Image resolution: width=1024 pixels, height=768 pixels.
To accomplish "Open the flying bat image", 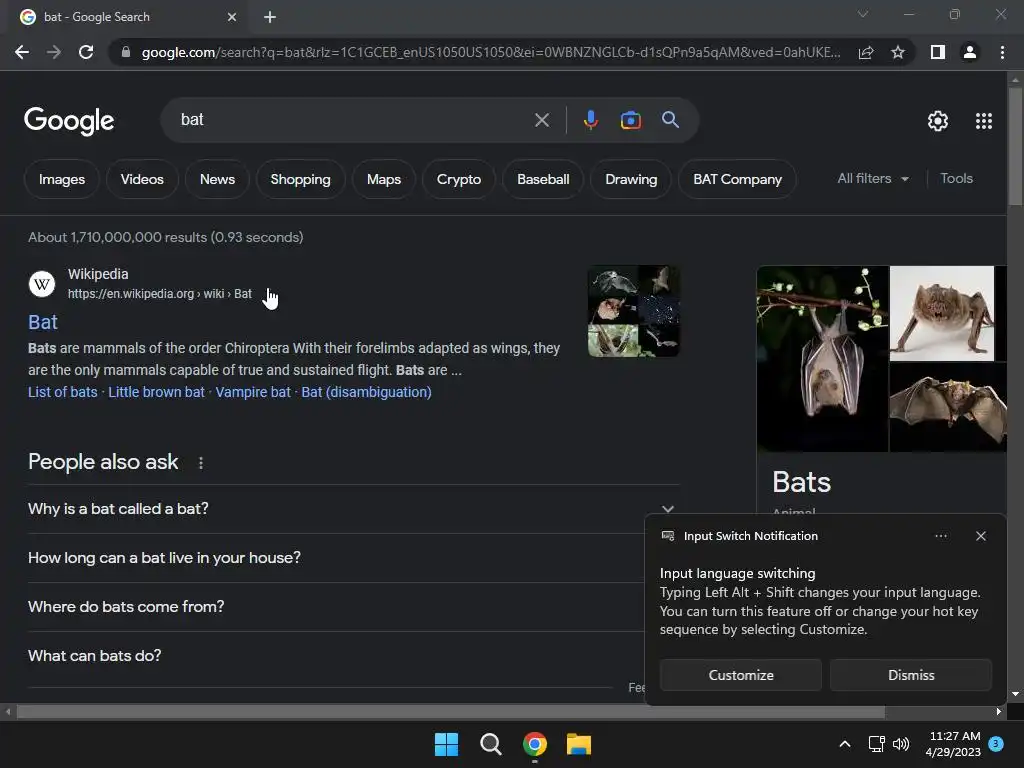I will [948, 408].
